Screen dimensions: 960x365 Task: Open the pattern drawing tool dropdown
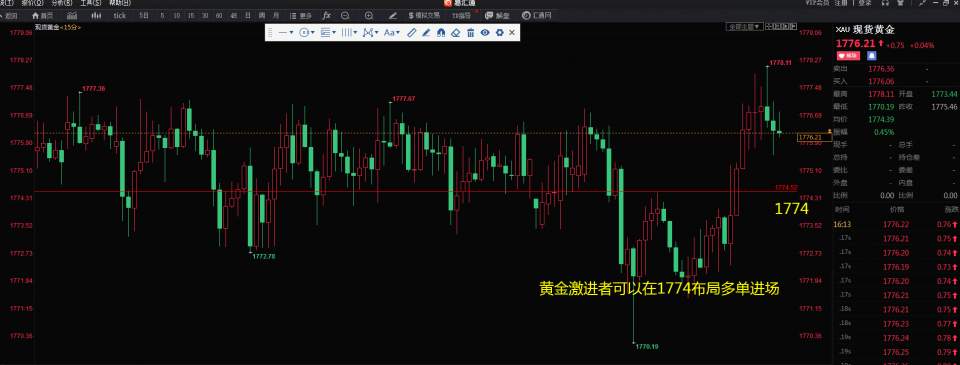(x=370, y=32)
